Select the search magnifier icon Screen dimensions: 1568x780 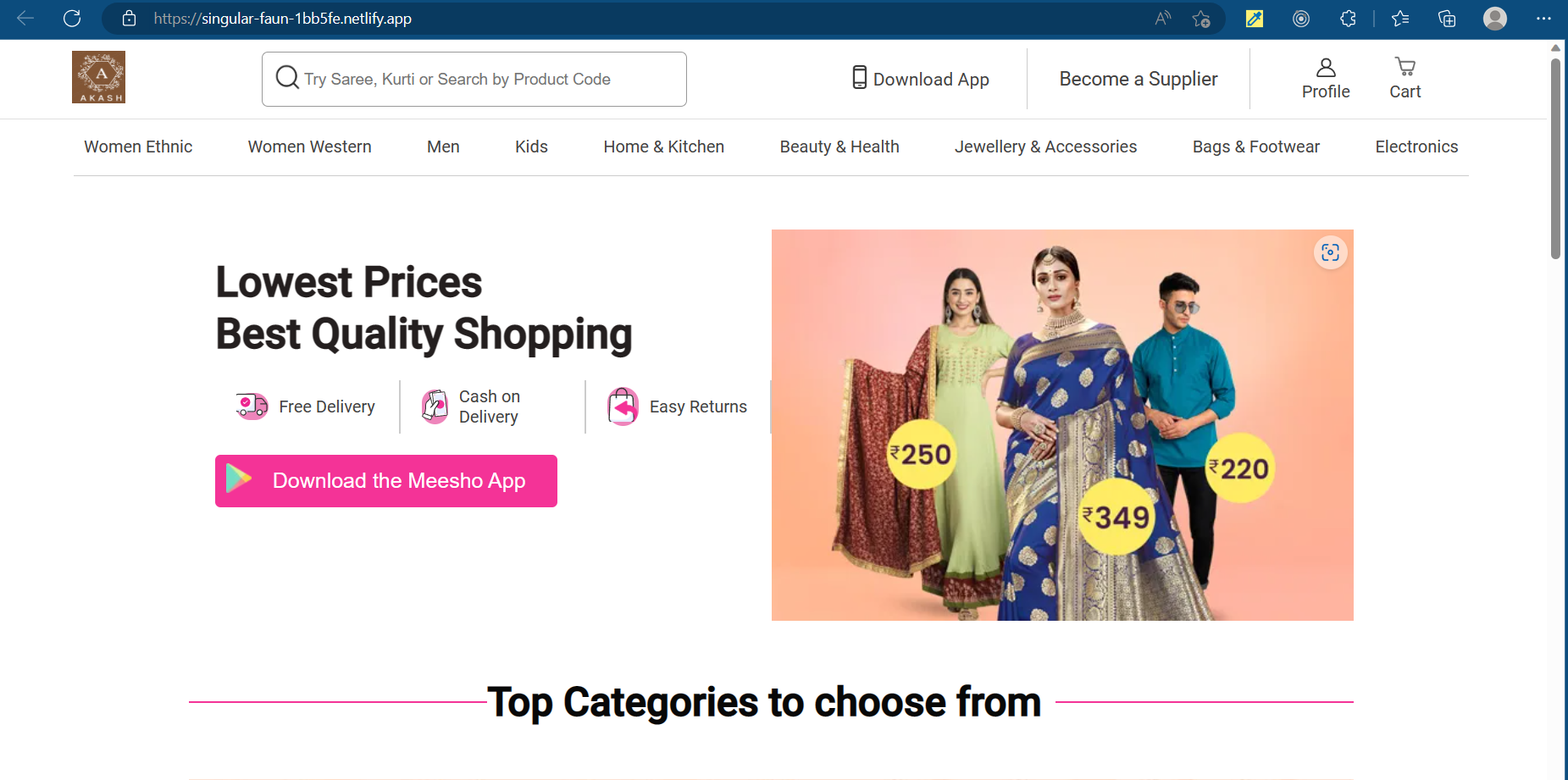click(x=286, y=77)
